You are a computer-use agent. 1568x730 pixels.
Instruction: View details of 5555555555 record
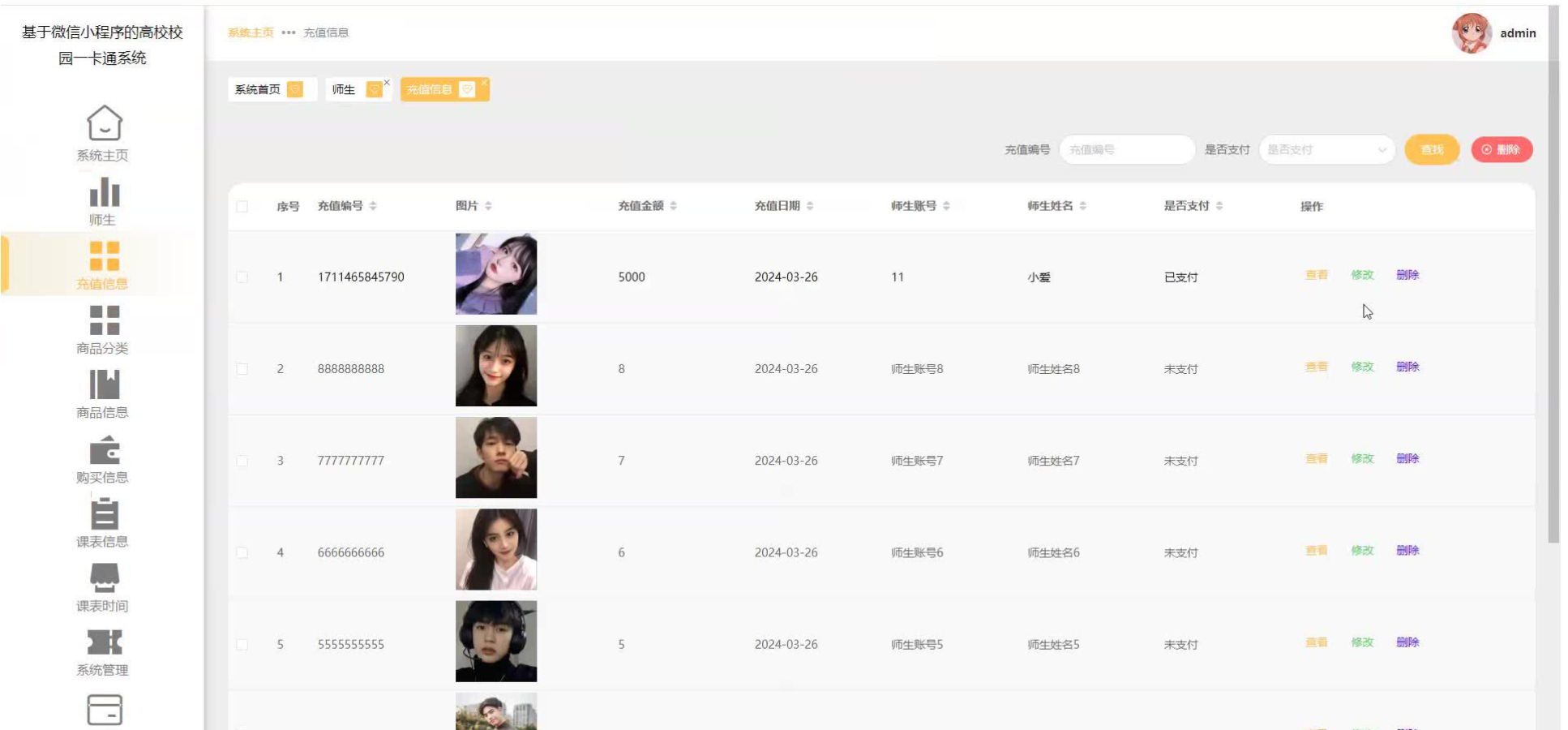[1317, 642]
